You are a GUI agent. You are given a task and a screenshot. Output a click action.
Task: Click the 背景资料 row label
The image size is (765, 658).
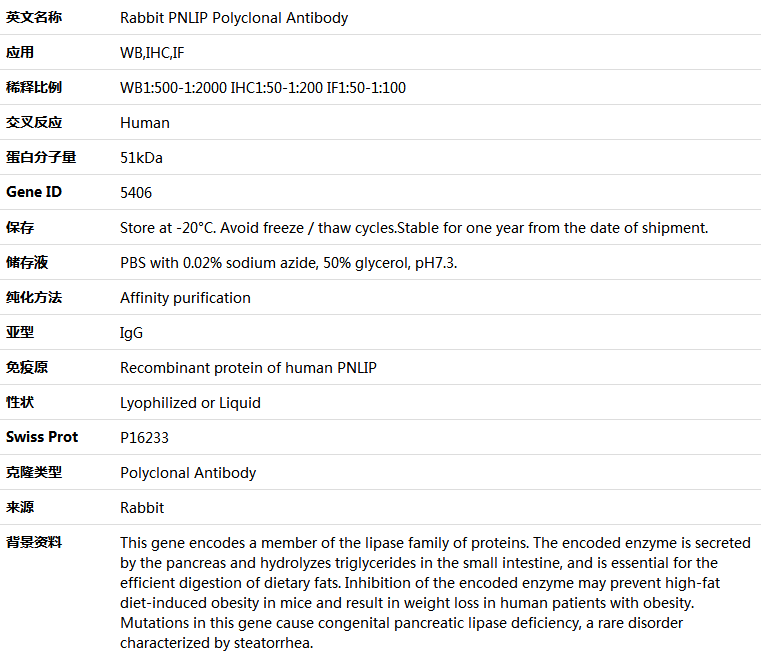point(34,542)
